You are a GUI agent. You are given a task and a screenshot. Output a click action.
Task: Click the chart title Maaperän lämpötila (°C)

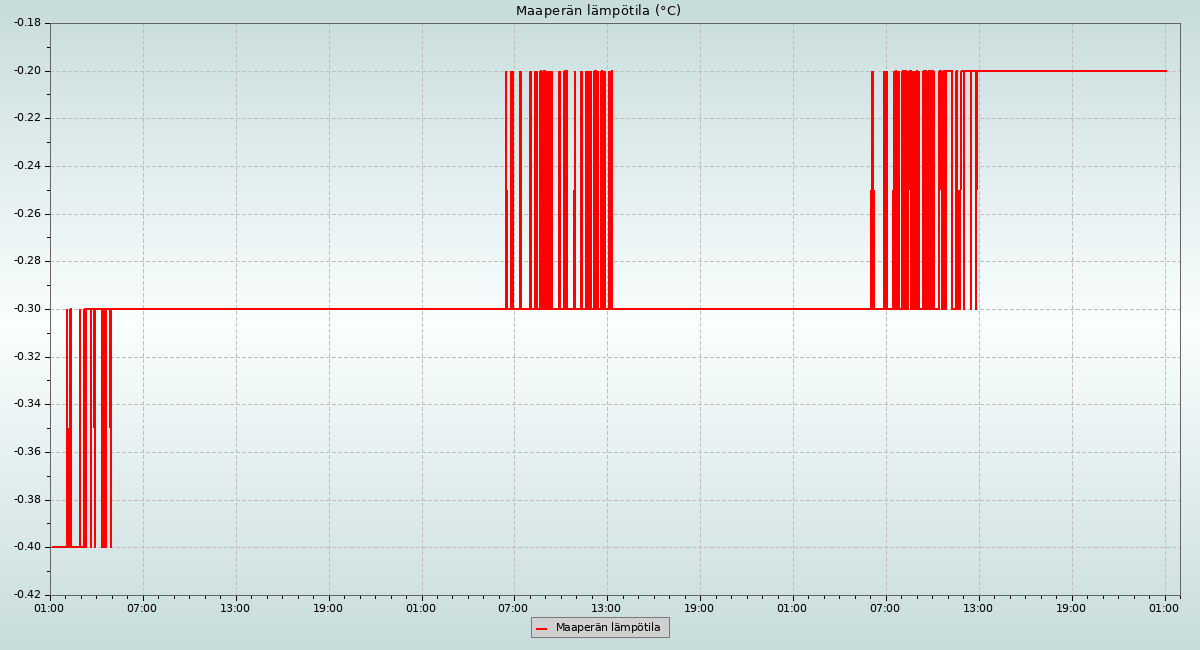(x=598, y=11)
